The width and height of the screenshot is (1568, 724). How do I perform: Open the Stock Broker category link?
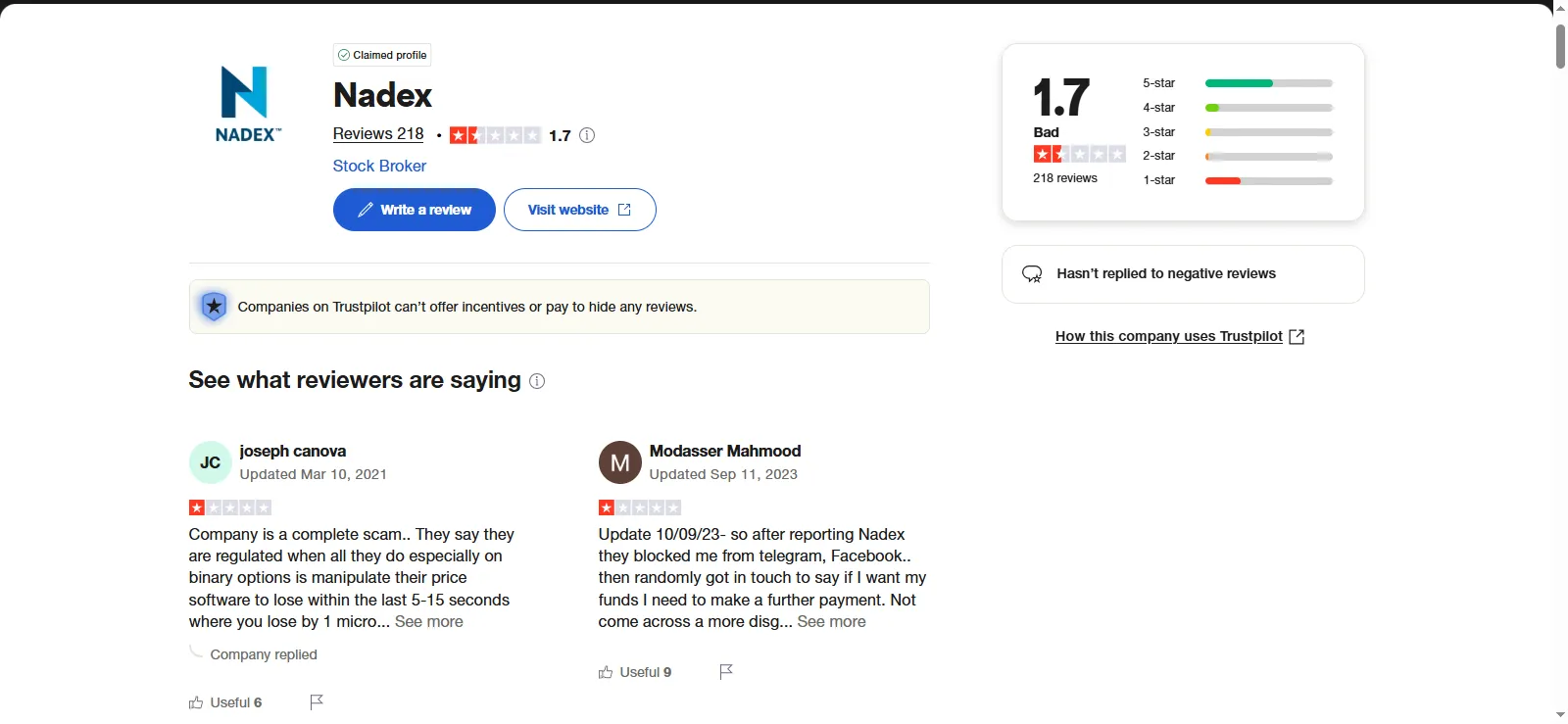point(379,166)
